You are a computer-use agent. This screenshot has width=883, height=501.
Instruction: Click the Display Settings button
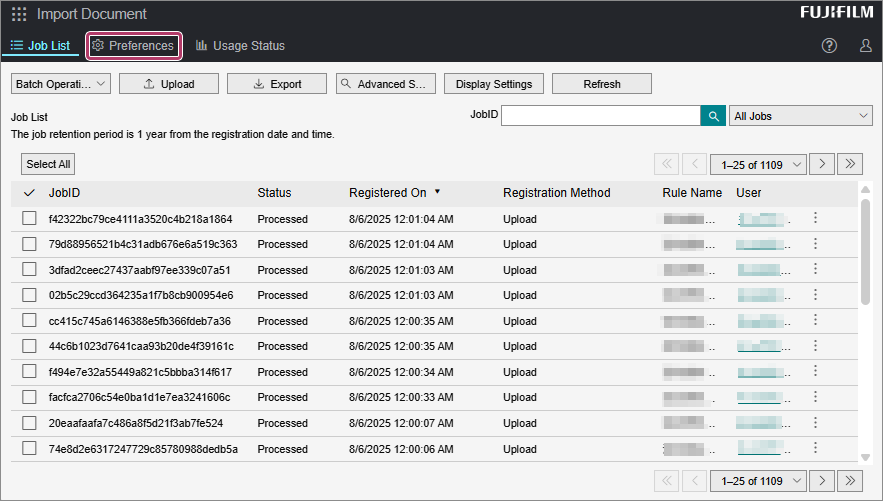point(494,84)
